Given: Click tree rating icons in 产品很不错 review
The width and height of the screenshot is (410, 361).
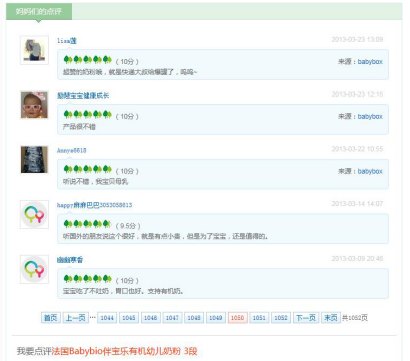Looking at the screenshot, I should click(x=87, y=115).
